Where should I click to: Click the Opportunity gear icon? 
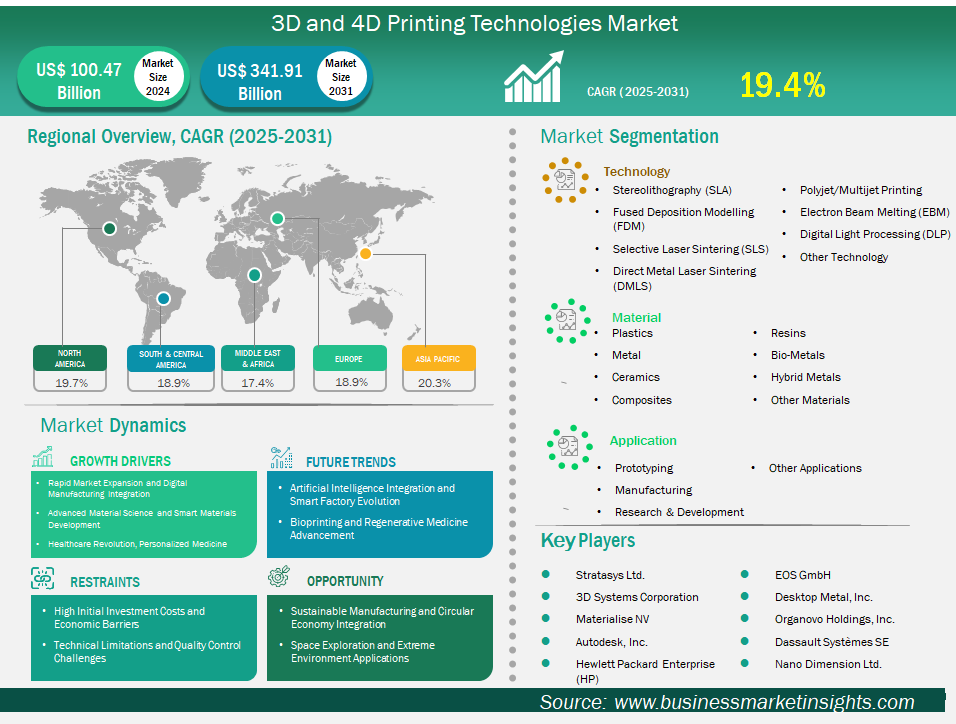coord(280,578)
